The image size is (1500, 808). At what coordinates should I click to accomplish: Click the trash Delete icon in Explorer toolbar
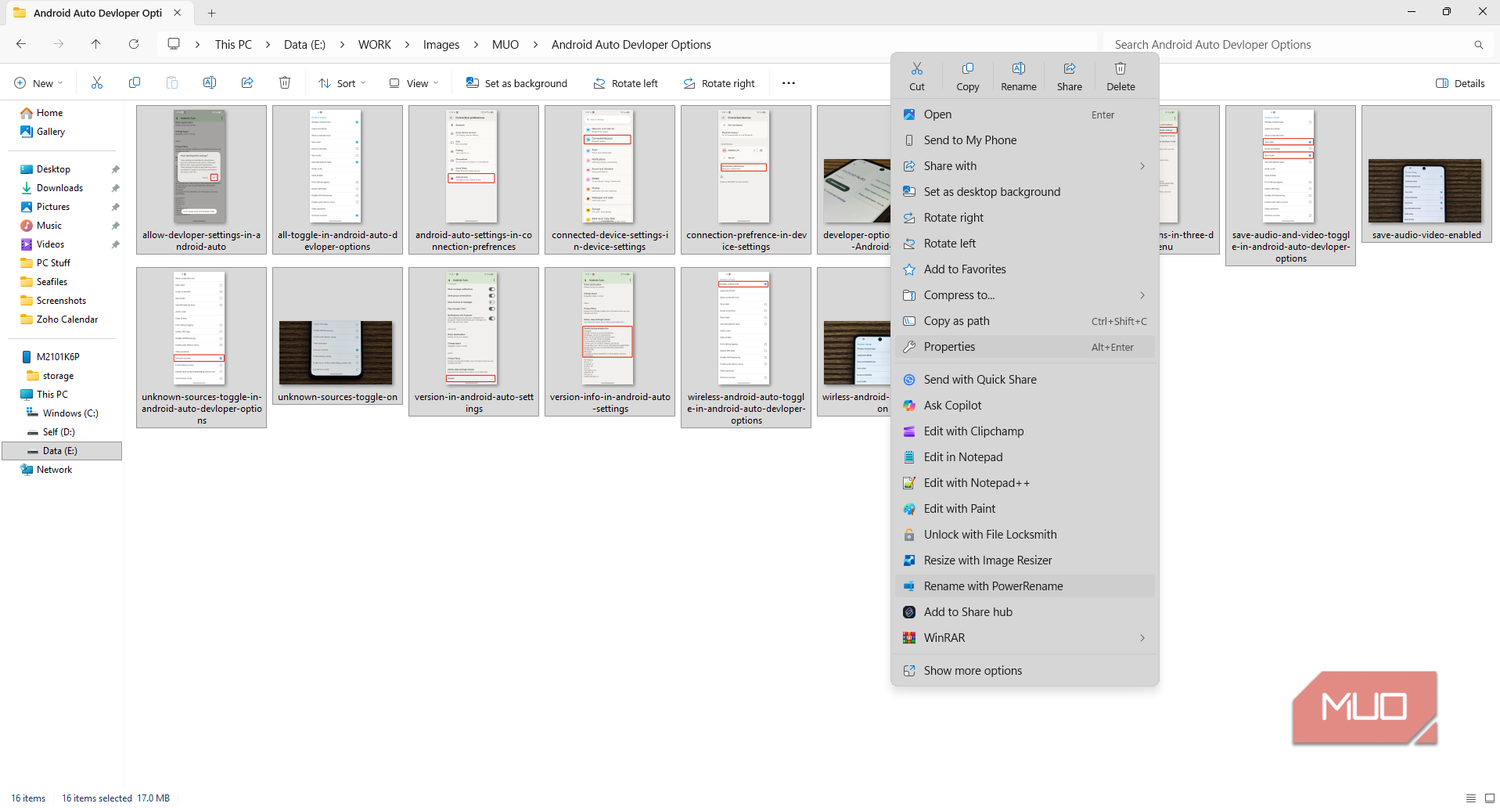[285, 83]
